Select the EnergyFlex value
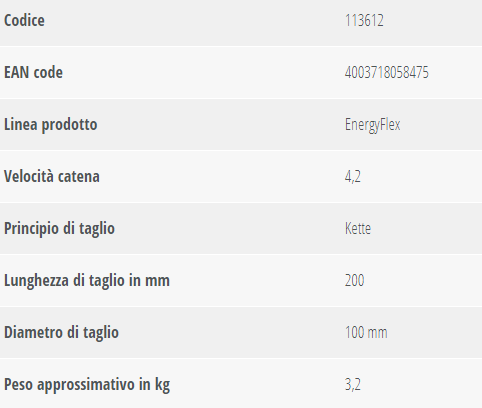Screen dimensions: 482x408 pos(372,125)
